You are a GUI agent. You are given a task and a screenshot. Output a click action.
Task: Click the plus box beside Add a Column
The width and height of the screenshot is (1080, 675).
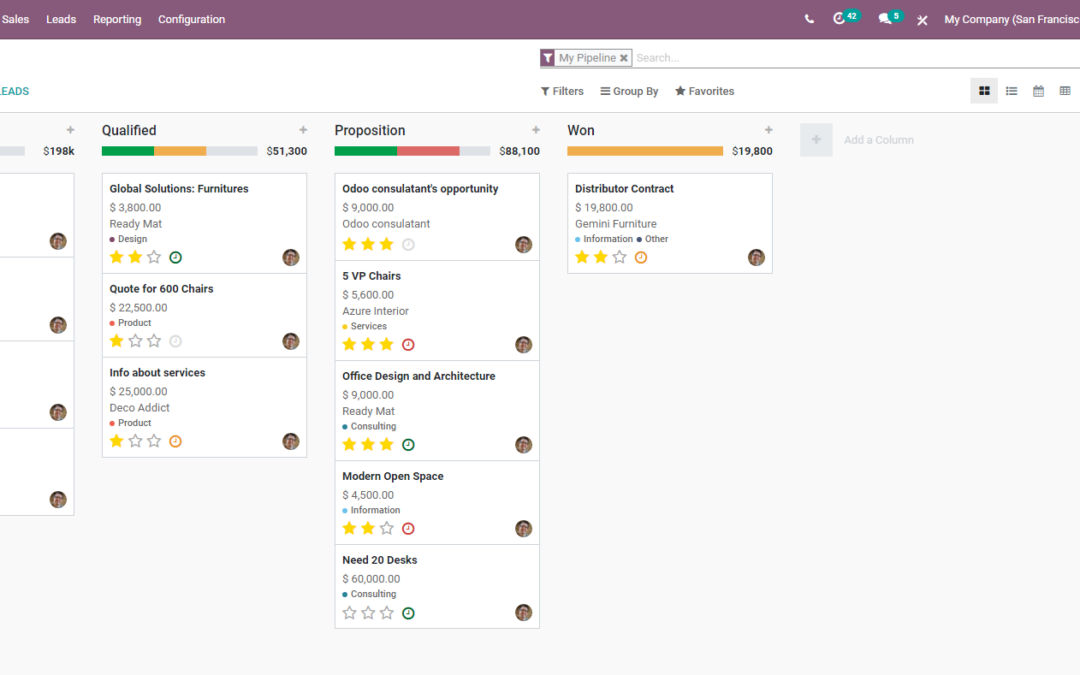(x=816, y=140)
